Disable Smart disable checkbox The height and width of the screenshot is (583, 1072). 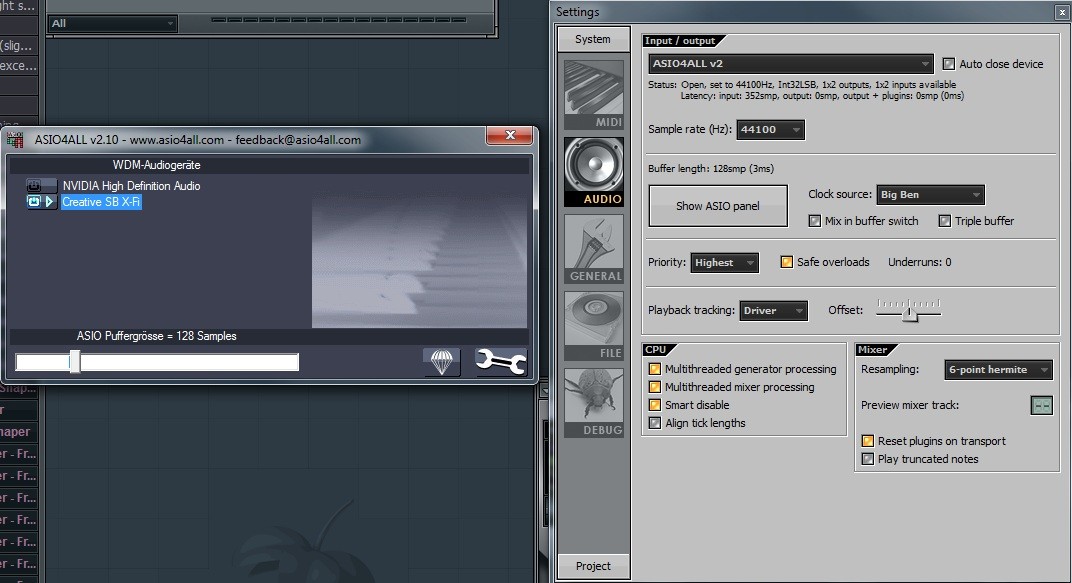tap(654, 405)
